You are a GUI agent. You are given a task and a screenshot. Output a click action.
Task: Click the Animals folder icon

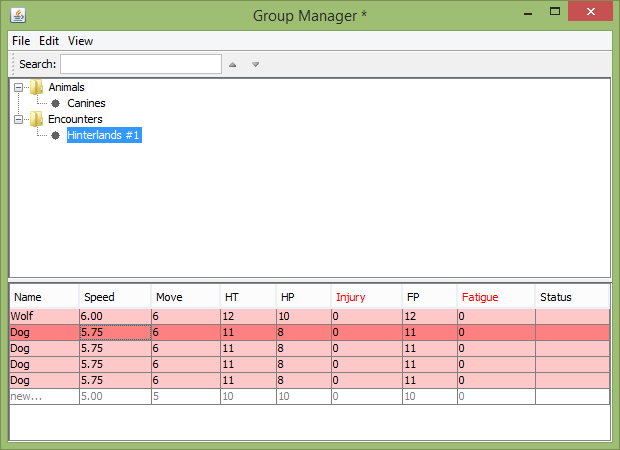[x=36, y=87]
